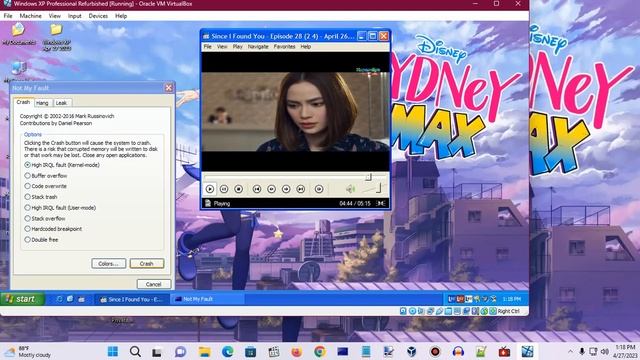Click Show Desktop icon in XP quick launch
This screenshot has height=360, width=640.
[70, 299]
